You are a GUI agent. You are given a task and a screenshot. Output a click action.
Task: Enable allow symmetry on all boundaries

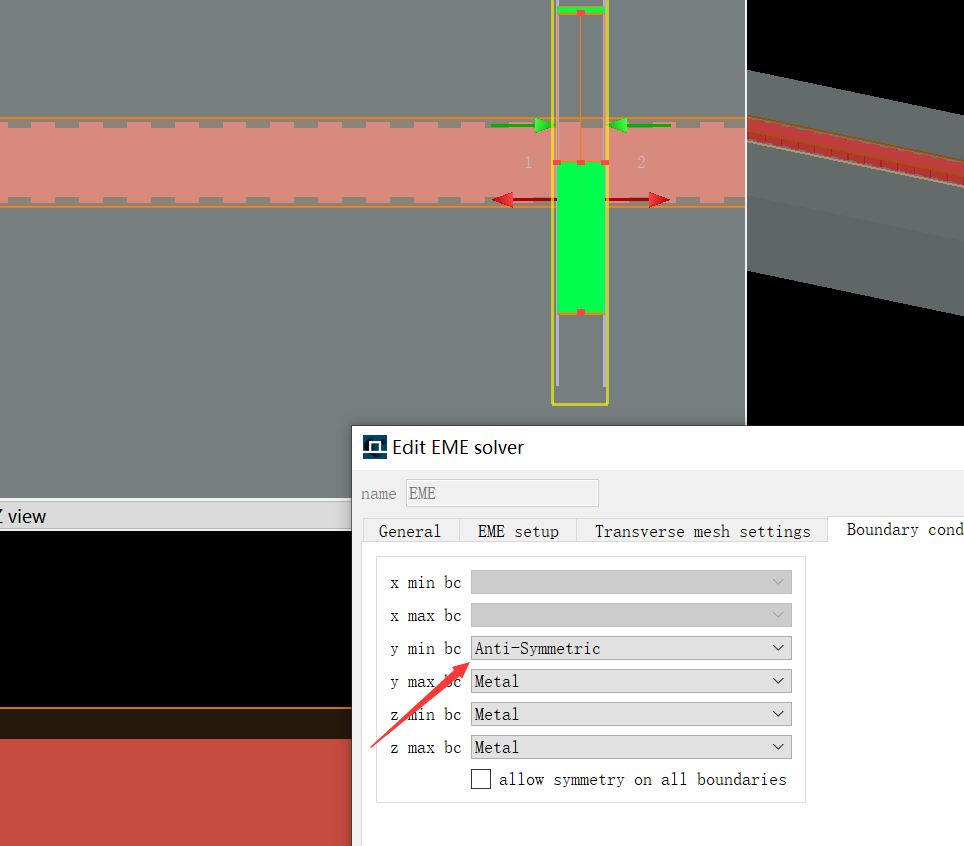click(x=481, y=779)
